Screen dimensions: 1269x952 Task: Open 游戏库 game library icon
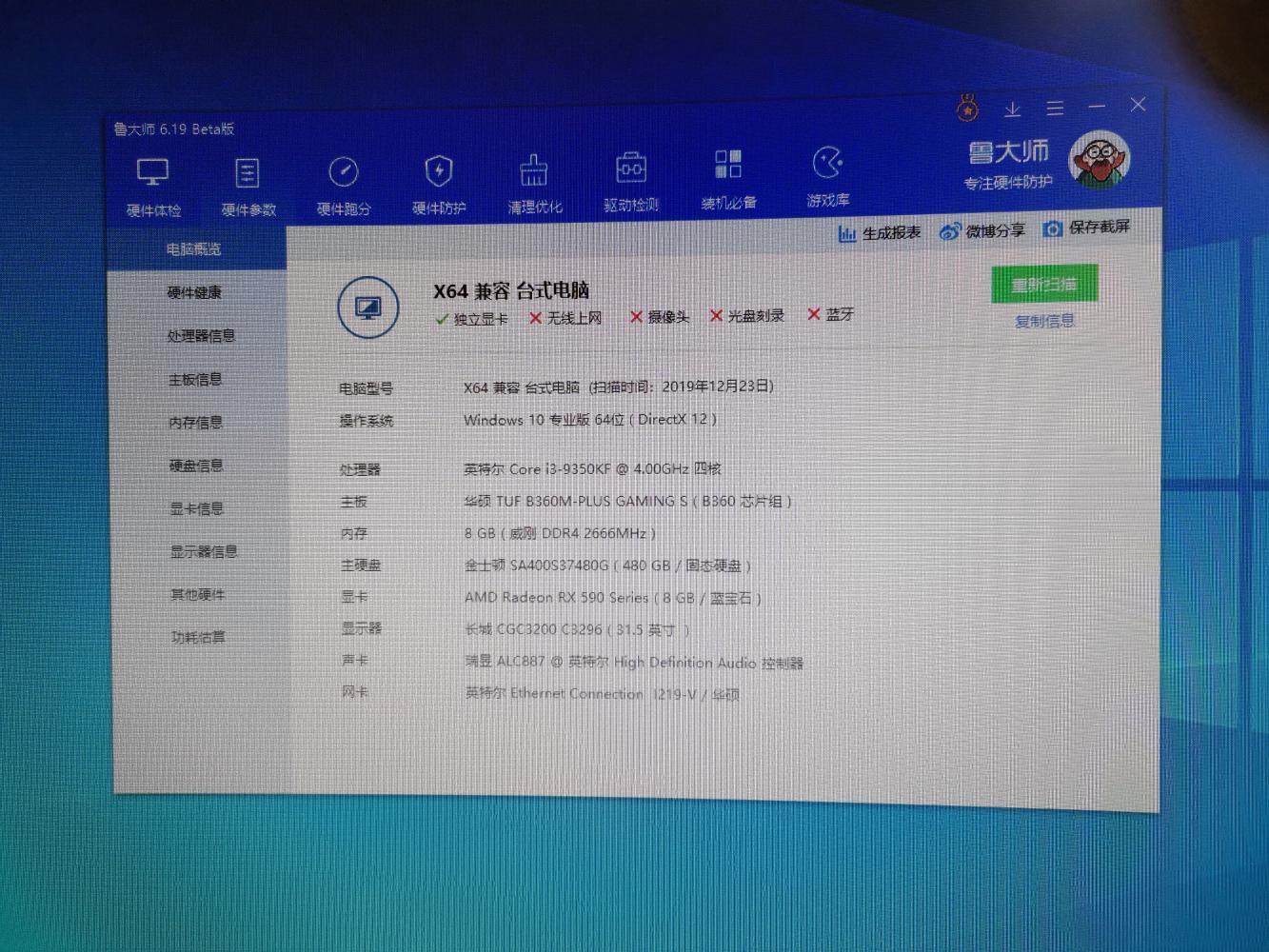pos(828,176)
